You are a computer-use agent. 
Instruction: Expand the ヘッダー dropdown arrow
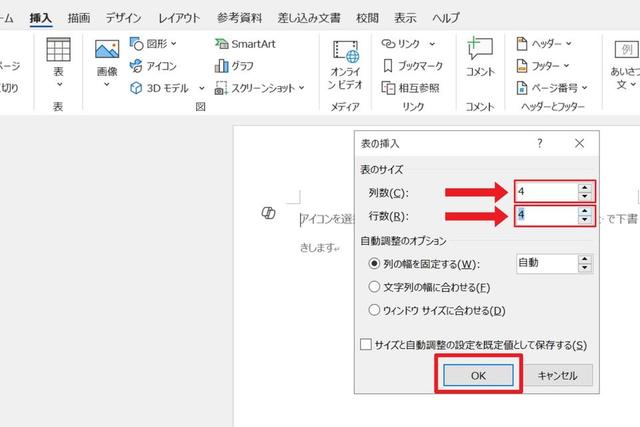[x=569, y=43]
